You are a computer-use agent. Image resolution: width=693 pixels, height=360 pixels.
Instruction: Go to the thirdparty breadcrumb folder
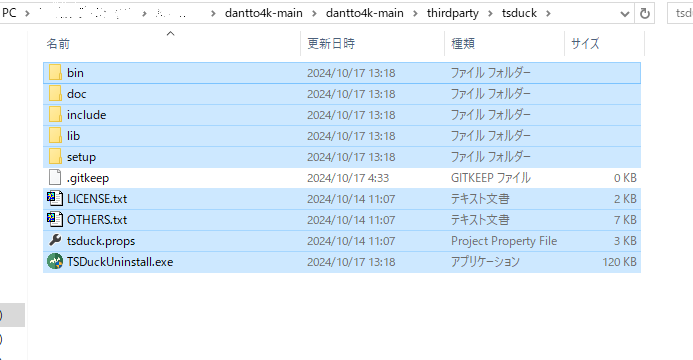pos(453,13)
